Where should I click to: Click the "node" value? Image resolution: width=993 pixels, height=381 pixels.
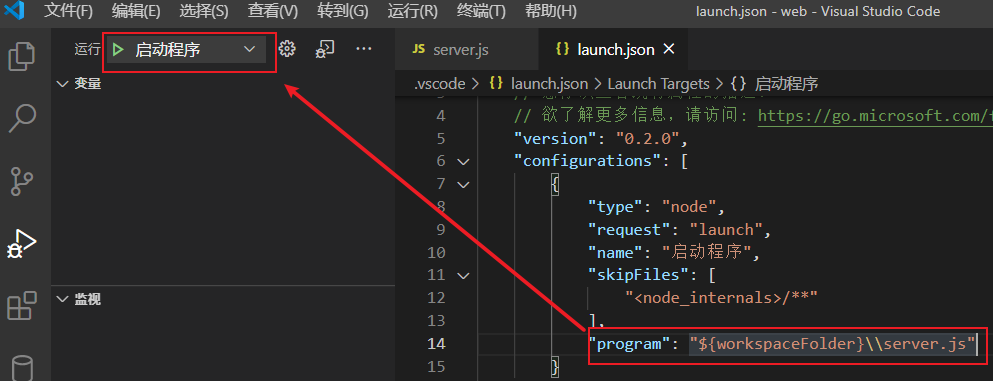(690, 206)
